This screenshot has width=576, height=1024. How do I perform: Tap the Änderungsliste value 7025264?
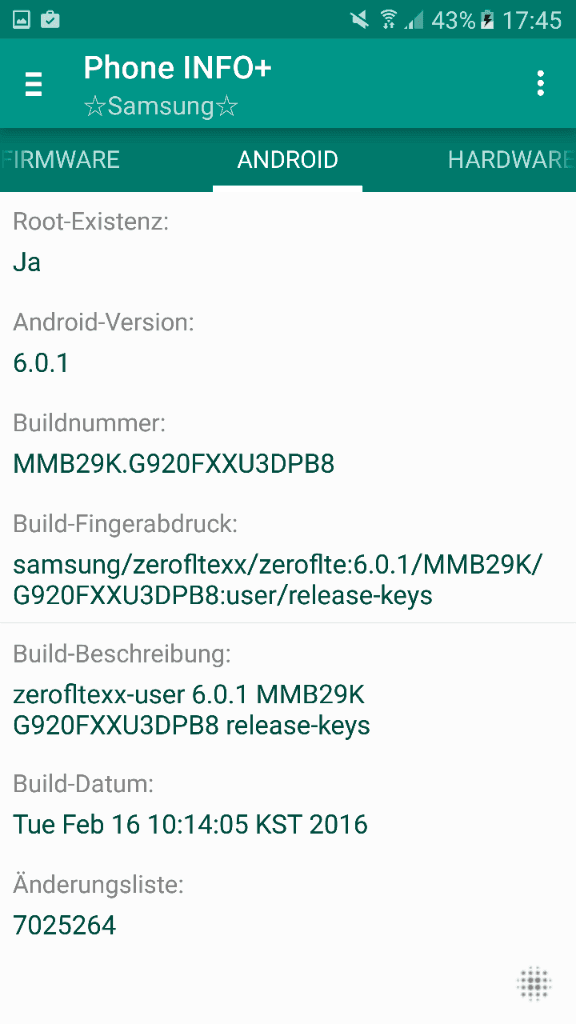pos(65,925)
